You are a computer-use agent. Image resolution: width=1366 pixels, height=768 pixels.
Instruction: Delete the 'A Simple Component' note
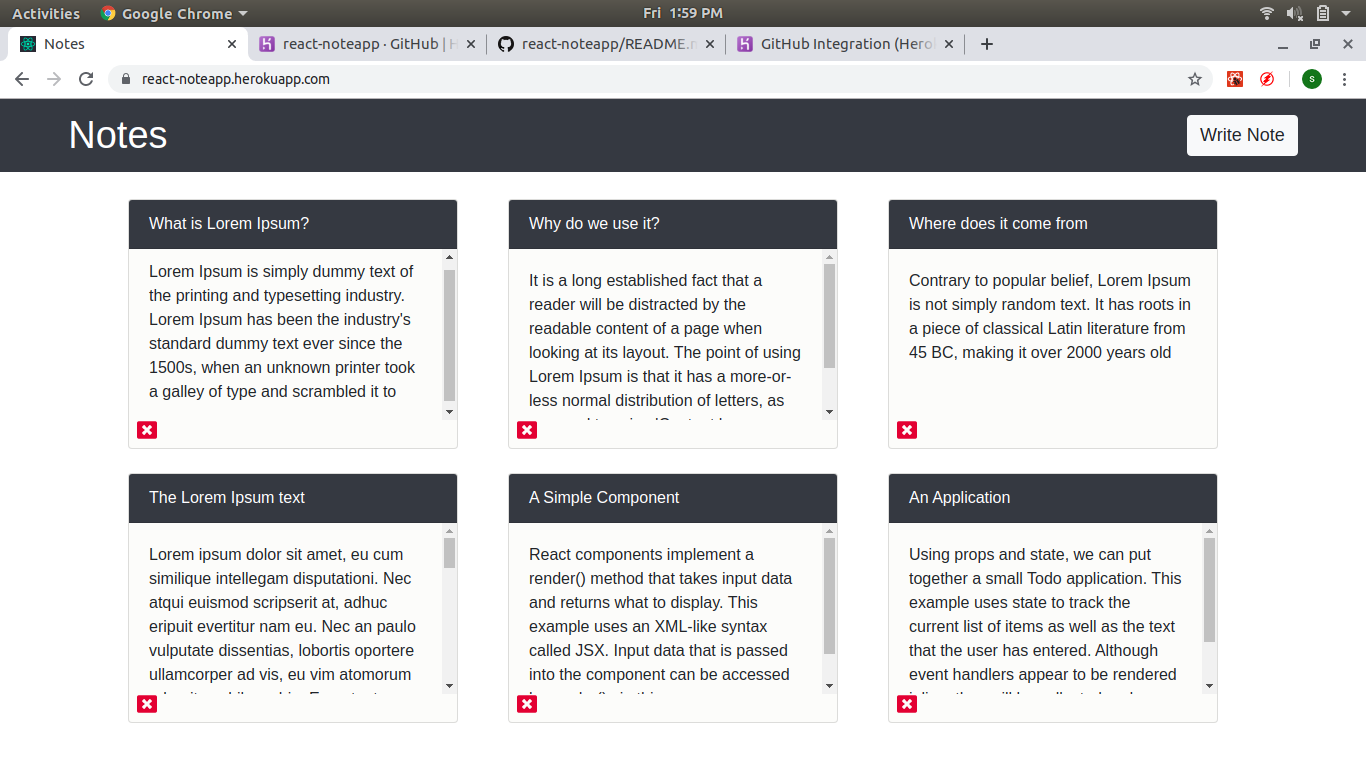[x=527, y=704]
